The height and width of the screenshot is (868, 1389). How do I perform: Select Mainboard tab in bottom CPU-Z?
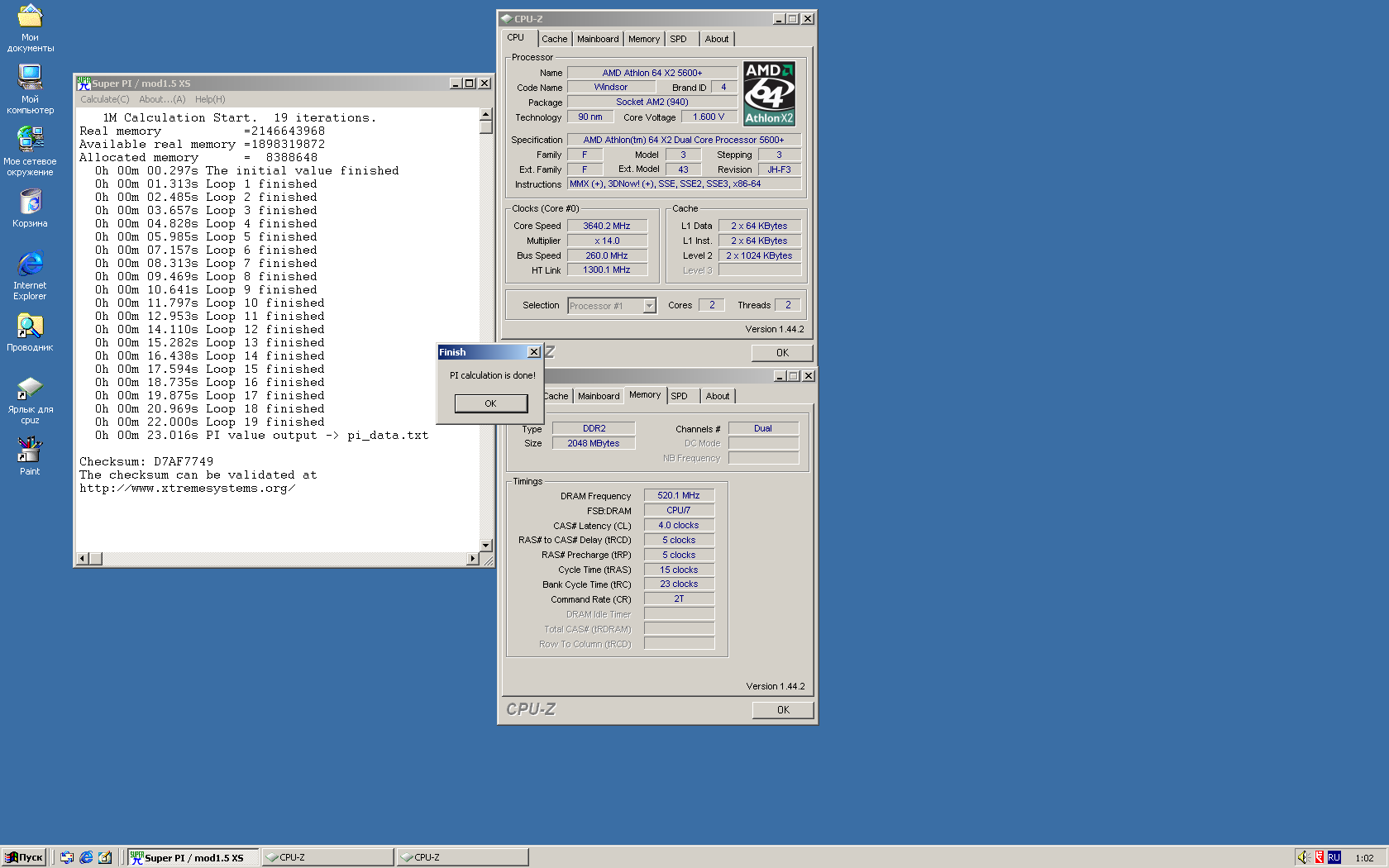tap(599, 396)
